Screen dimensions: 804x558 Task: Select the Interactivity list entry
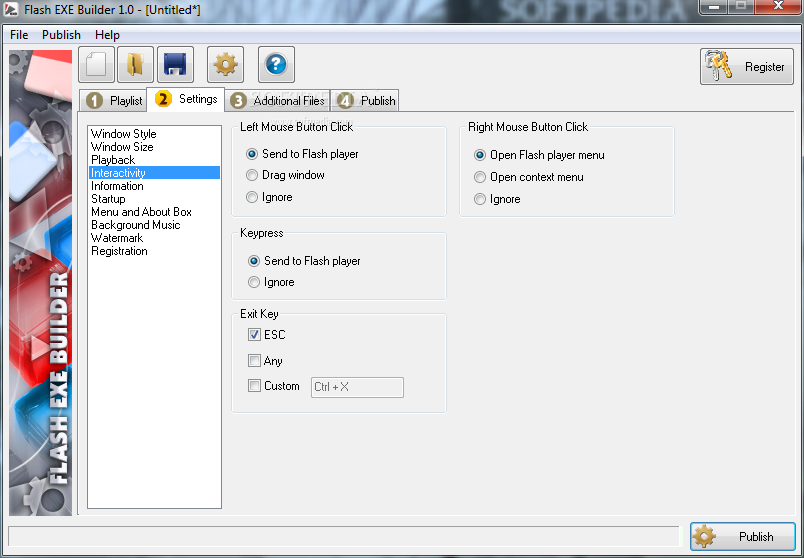click(154, 173)
